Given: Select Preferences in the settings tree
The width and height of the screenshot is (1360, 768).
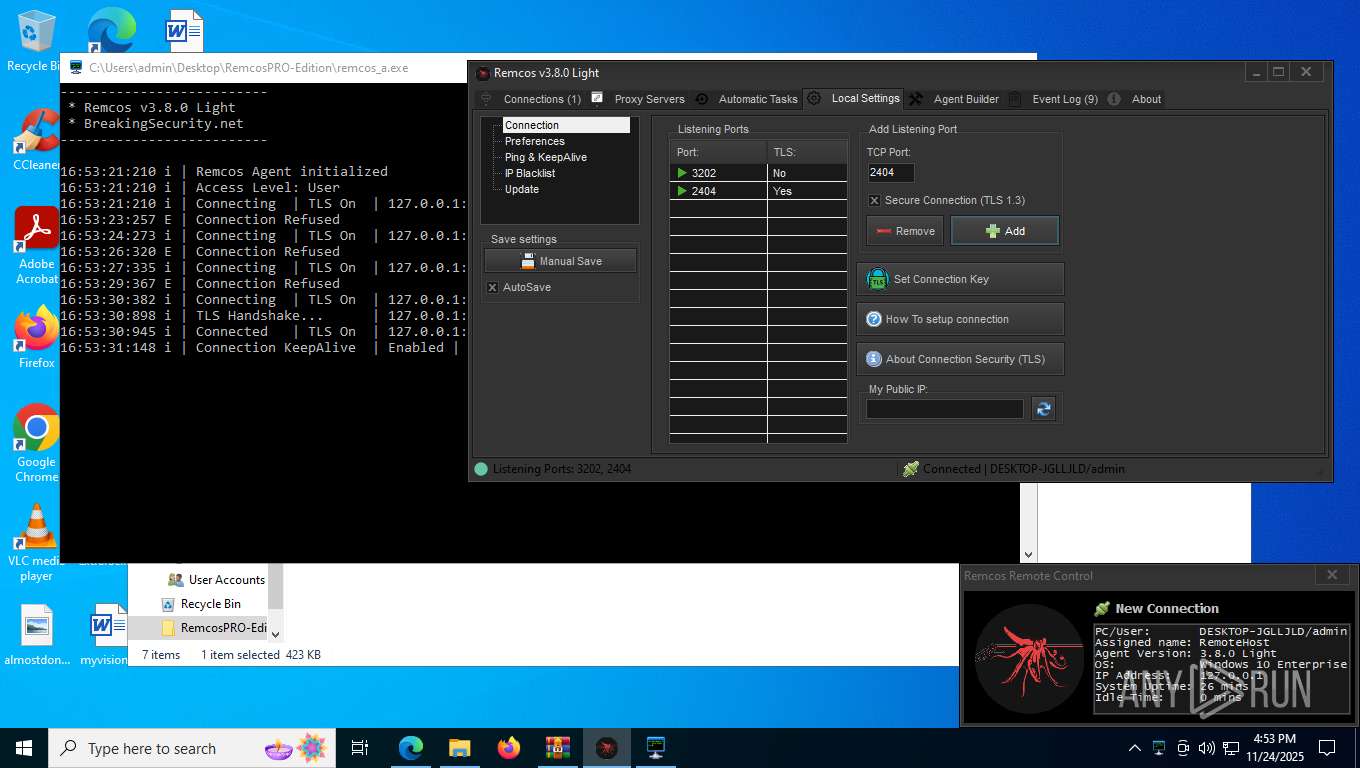Looking at the screenshot, I should [x=534, y=141].
